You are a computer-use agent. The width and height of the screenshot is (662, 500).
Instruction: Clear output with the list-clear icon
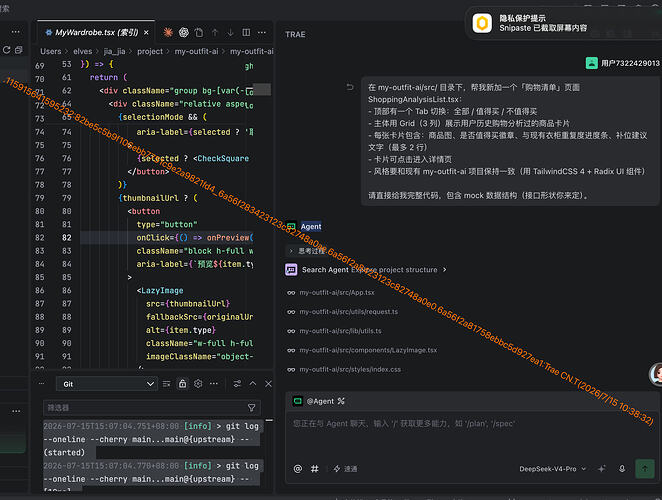[x=167, y=384]
